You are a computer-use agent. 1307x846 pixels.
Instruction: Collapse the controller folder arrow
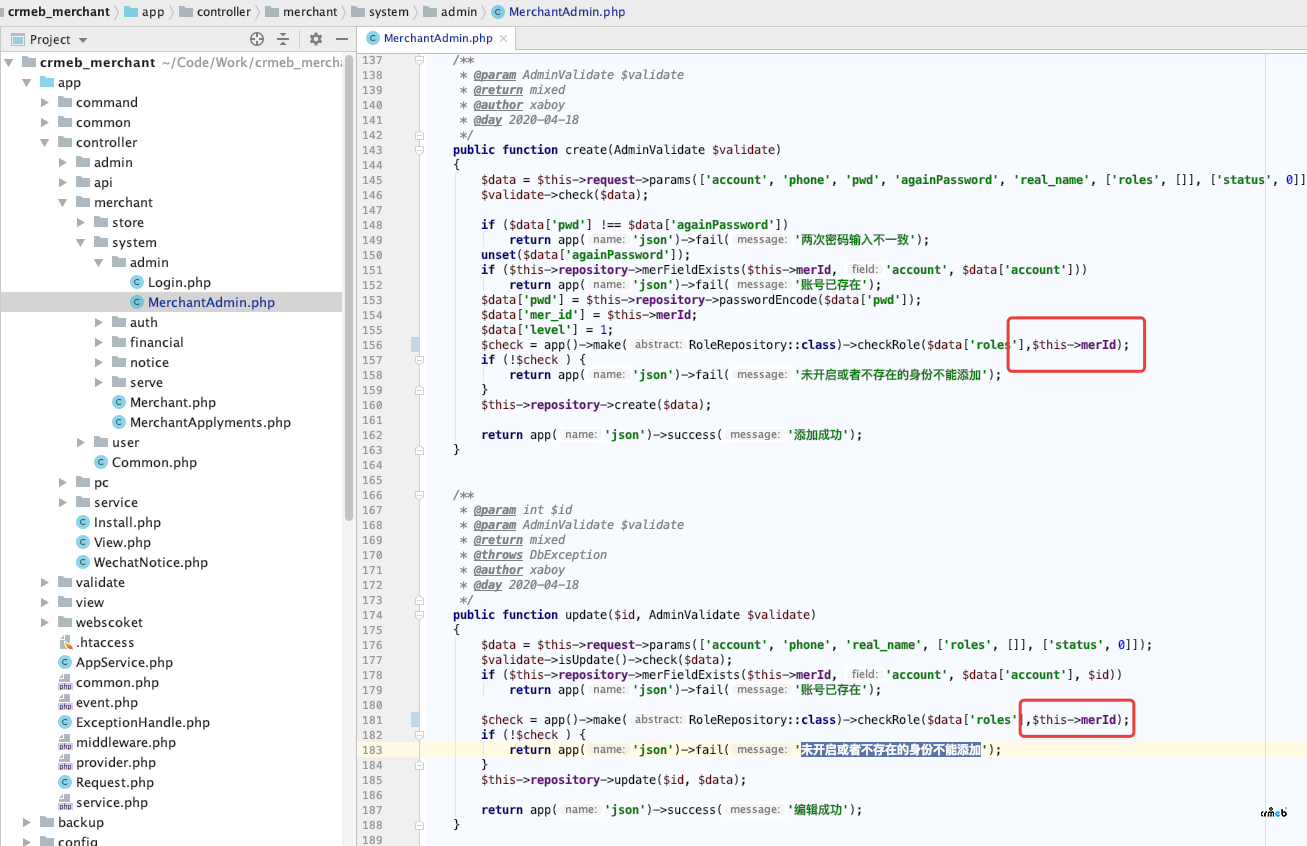click(45, 142)
